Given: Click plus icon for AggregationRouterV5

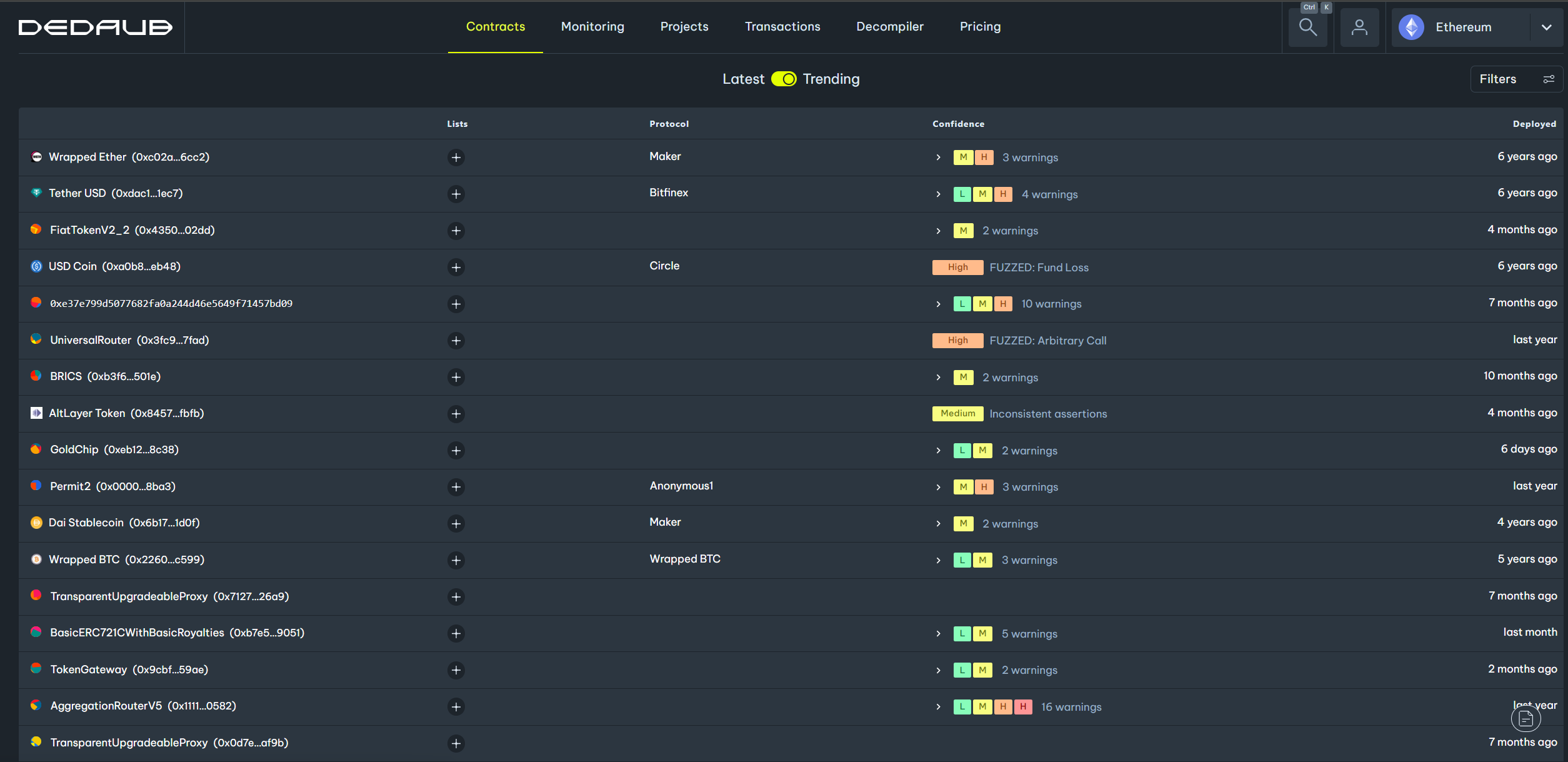Looking at the screenshot, I should pos(456,707).
